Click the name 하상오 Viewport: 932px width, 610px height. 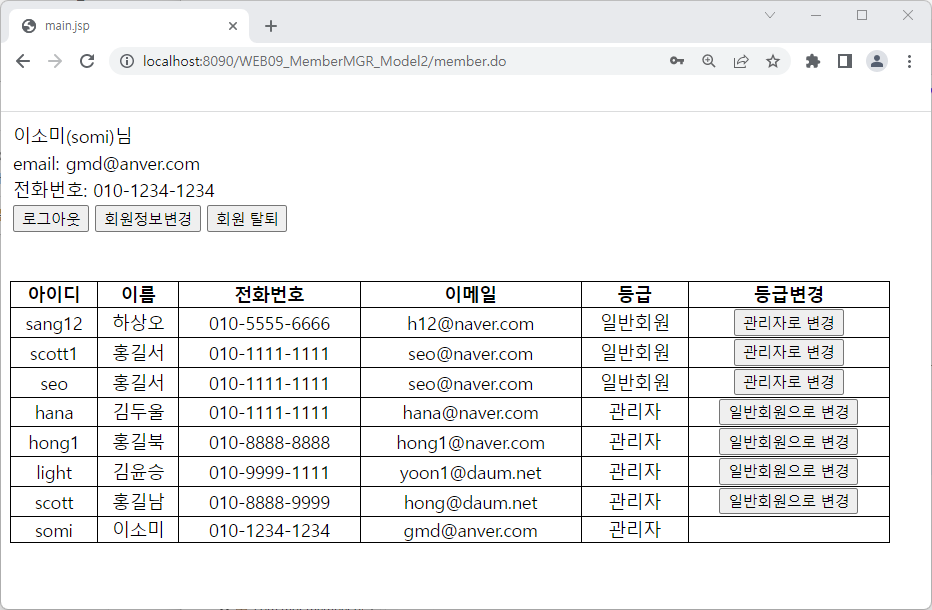click(x=138, y=323)
